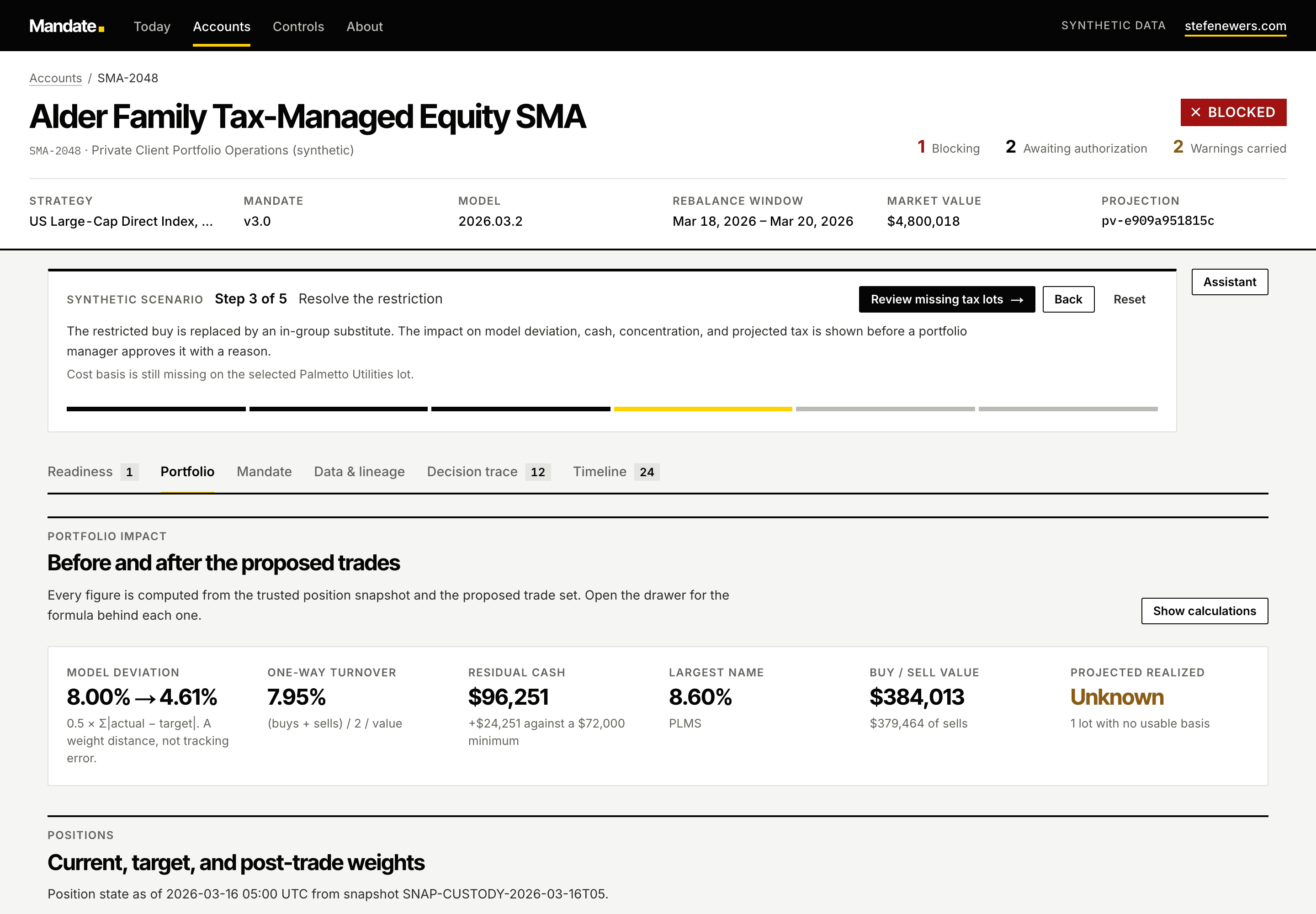Open the Mandate tab
The image size is (1316, 914).
point(264,471)
